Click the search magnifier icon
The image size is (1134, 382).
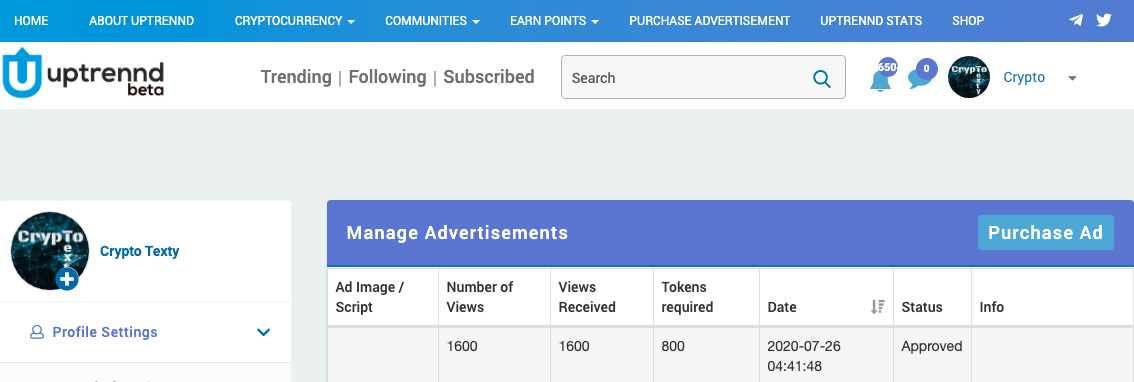pos(822,78)
